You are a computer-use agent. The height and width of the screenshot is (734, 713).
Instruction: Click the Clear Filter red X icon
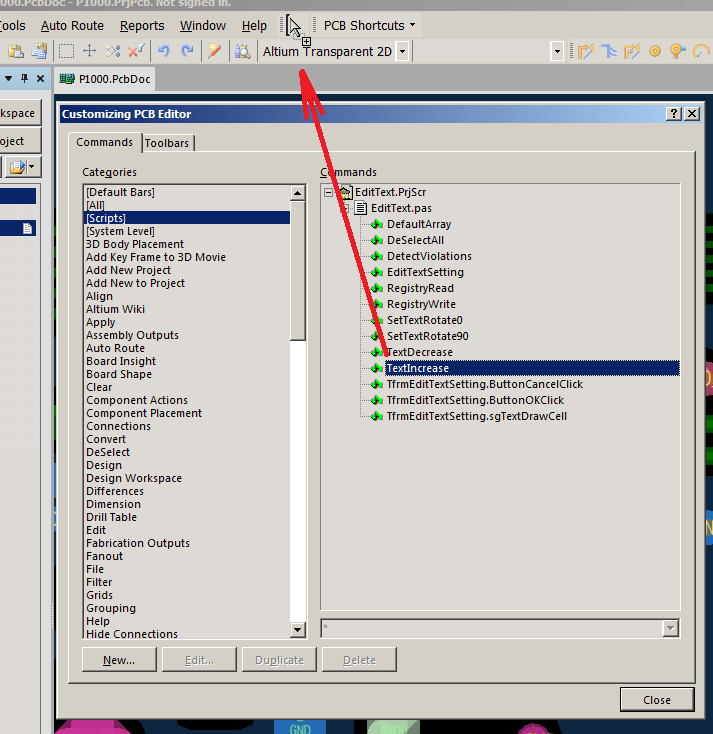click(x=136, y=51)
